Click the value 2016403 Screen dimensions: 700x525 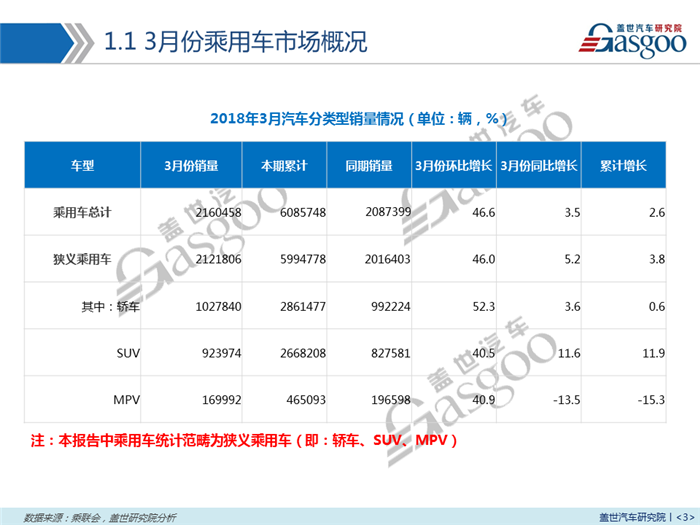click(388, 259)
